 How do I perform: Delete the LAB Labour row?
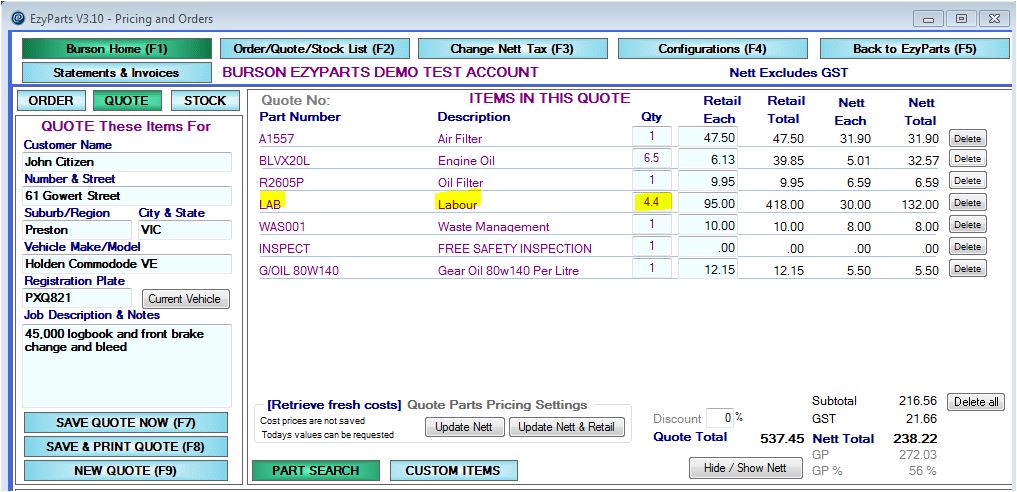(x=968, y=203)
